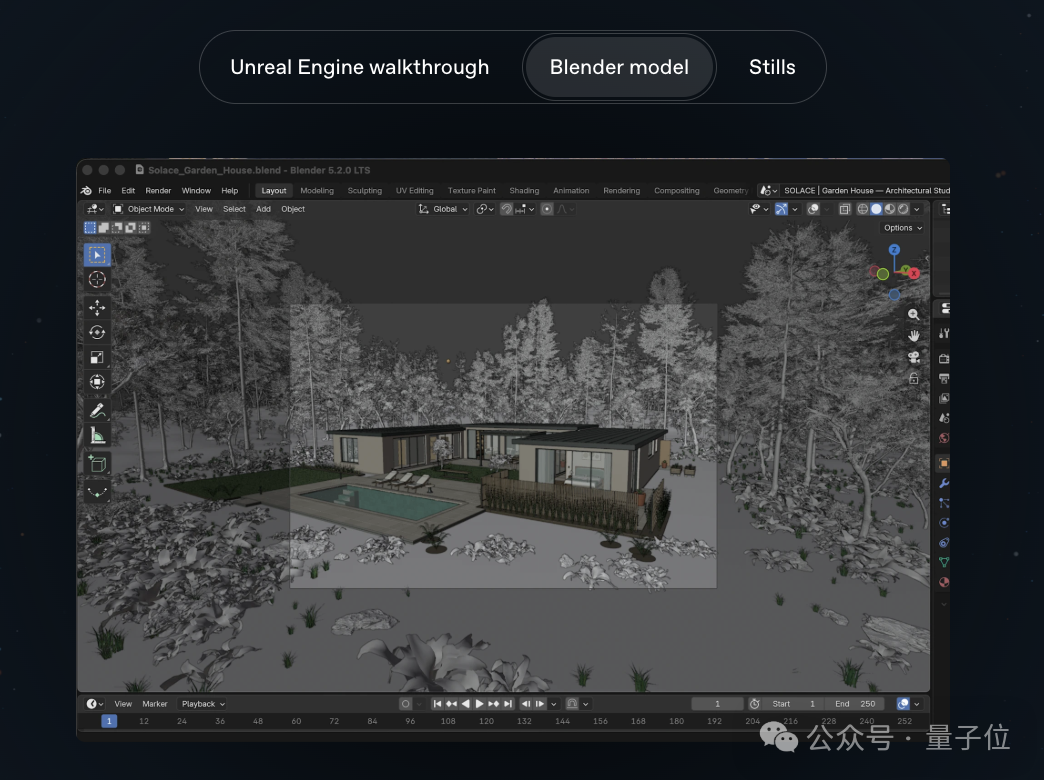Toggle viewport gizmos display
The width and height of the screenshot is (1044, 780).
tap(782, 209)
